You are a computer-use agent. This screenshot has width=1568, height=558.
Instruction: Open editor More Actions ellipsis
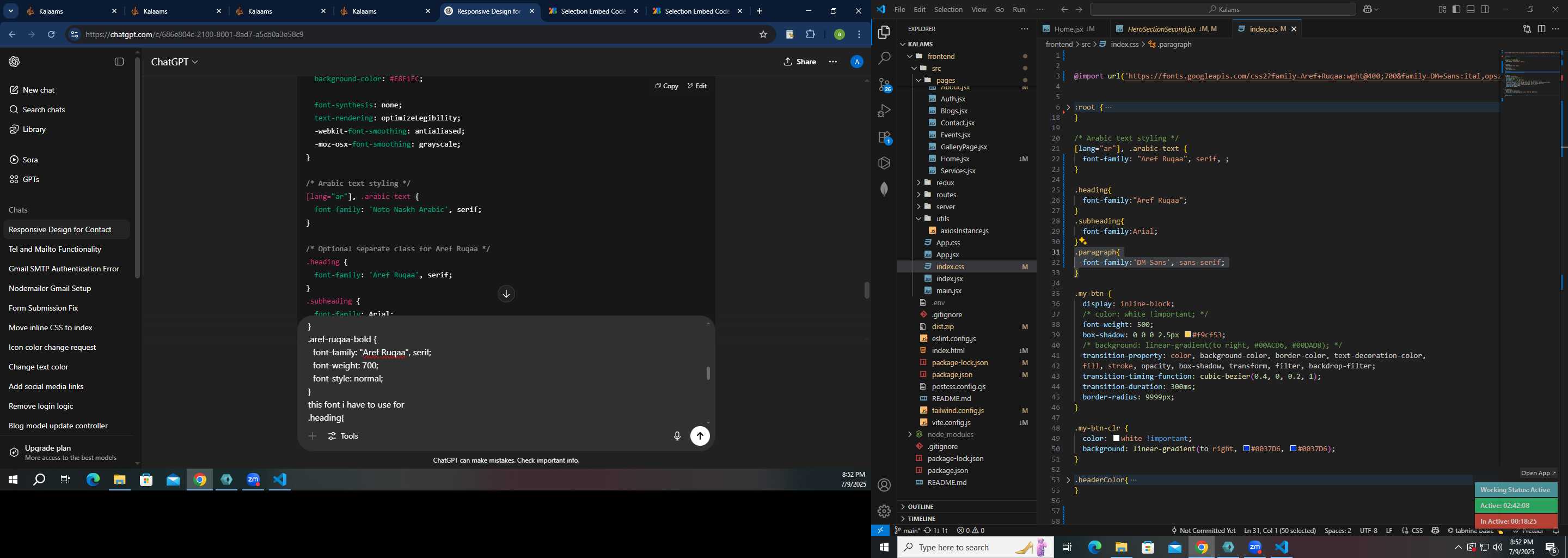tap(1556, 29)
